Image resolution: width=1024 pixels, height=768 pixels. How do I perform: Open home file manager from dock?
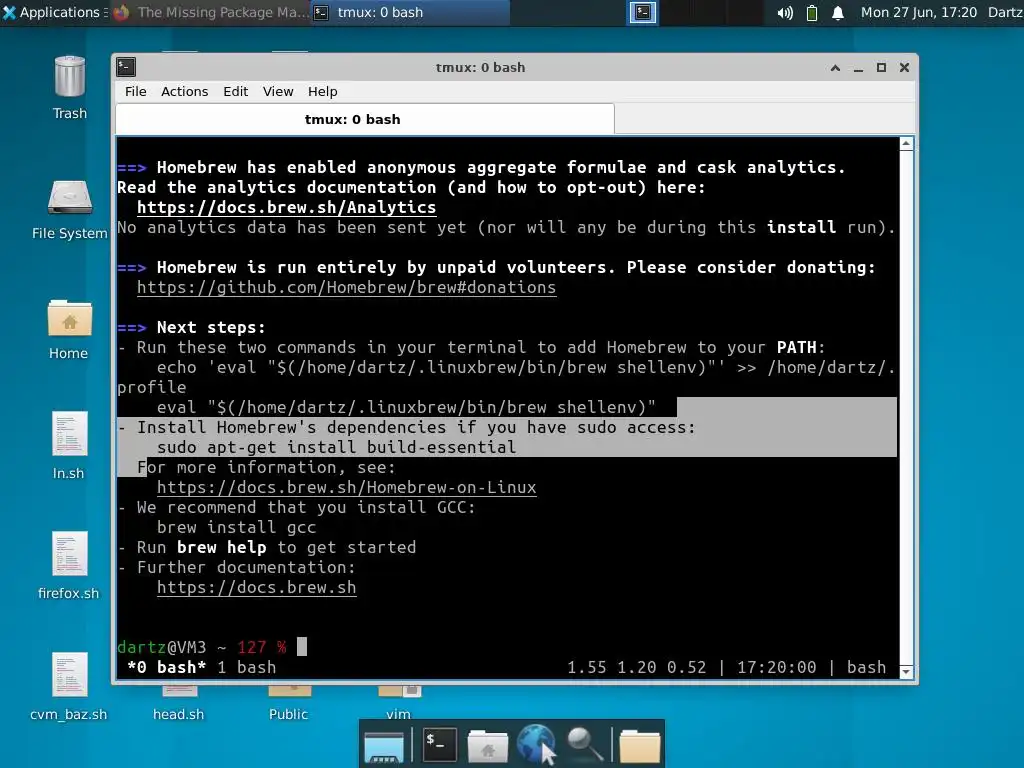[x=487, y=746]
